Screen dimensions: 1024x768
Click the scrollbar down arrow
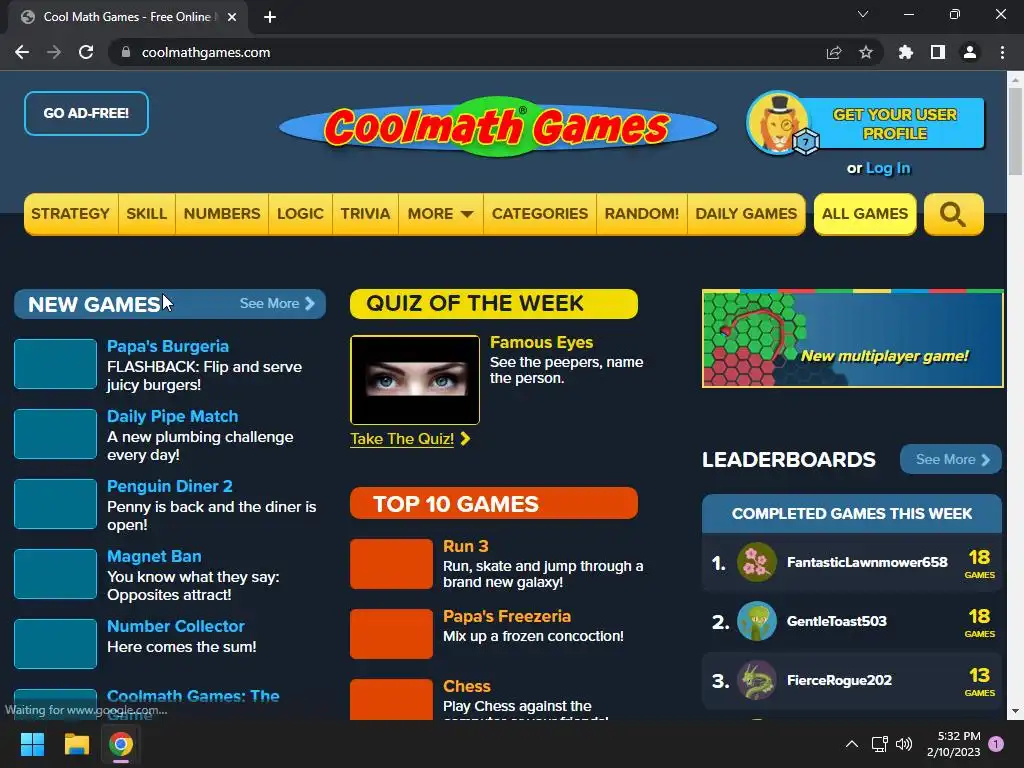tap(1015, 711)
